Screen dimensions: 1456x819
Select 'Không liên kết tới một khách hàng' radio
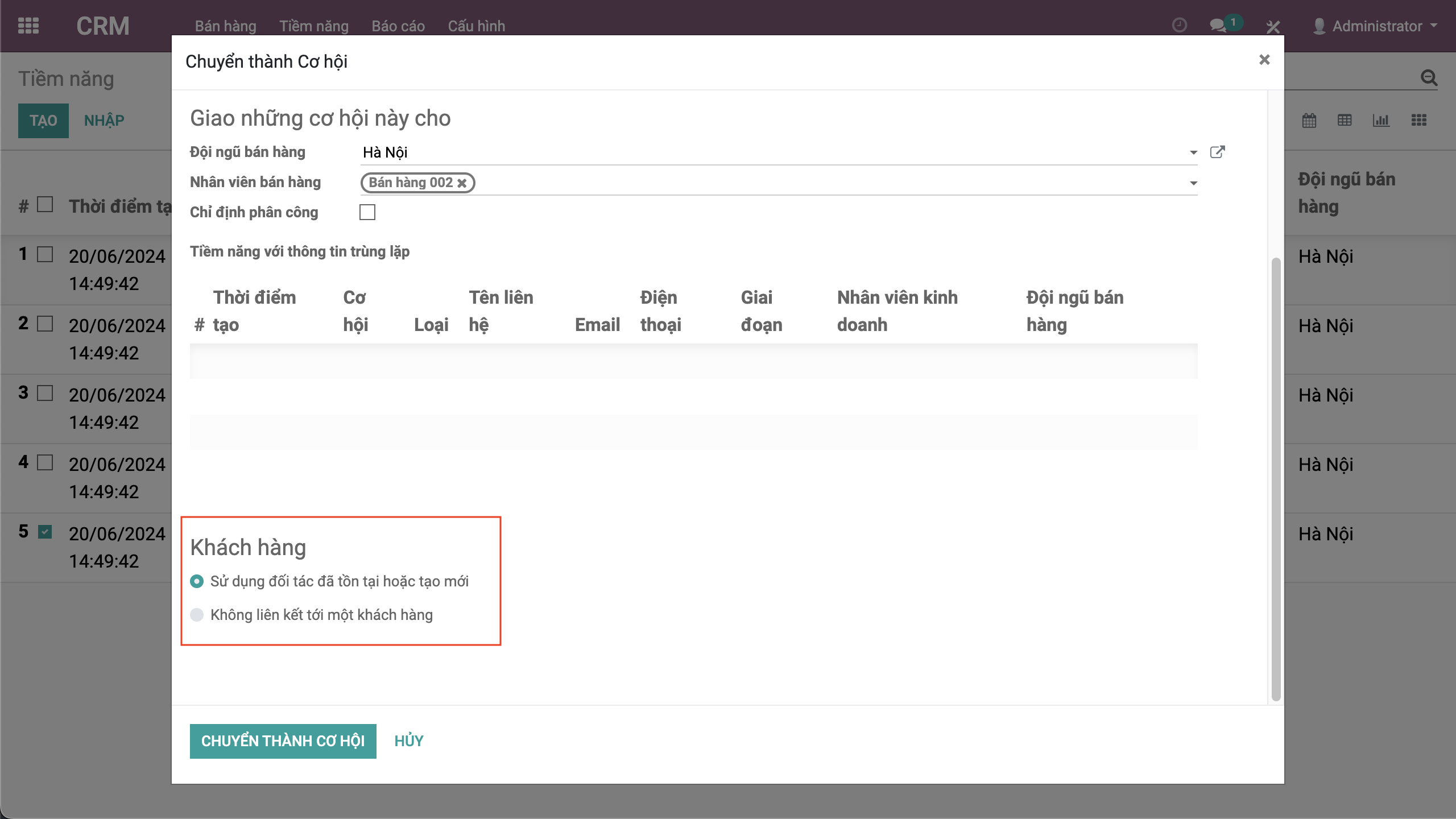(197, 615)
